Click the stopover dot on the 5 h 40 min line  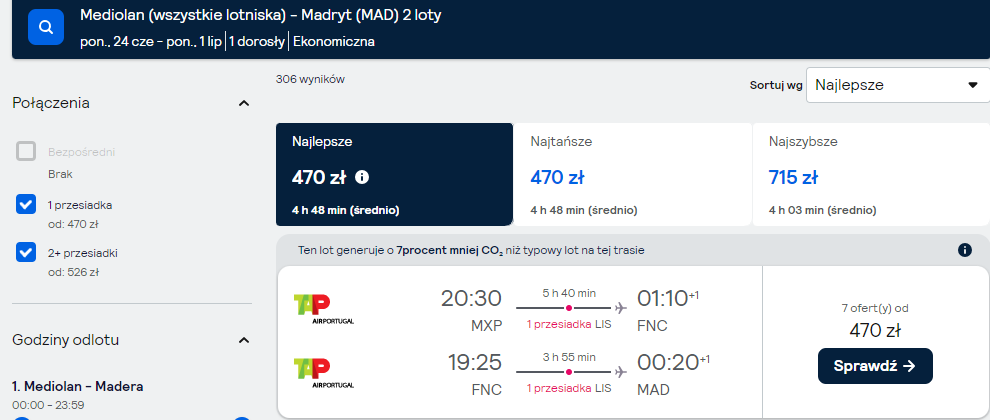coord(569,308)
